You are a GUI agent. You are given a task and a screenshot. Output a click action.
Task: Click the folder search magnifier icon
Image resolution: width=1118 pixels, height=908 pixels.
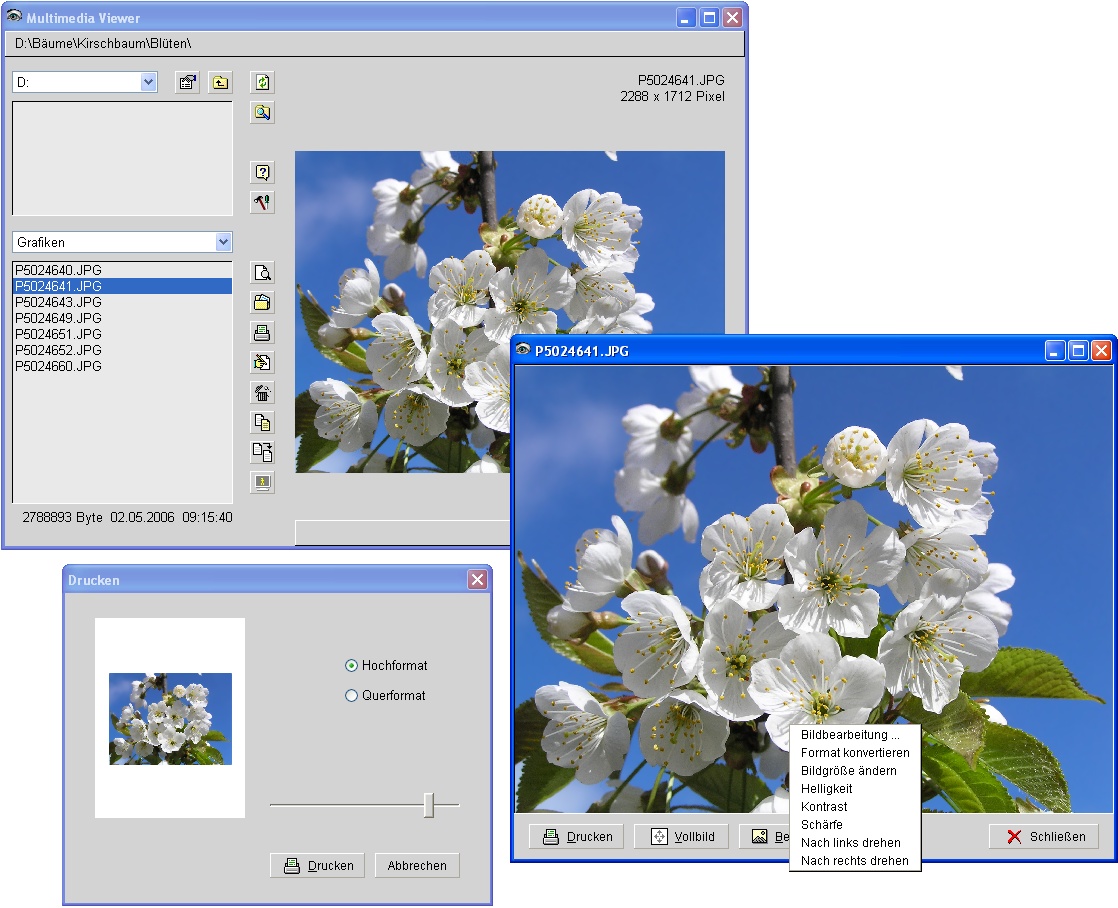(x=262, y=112)
